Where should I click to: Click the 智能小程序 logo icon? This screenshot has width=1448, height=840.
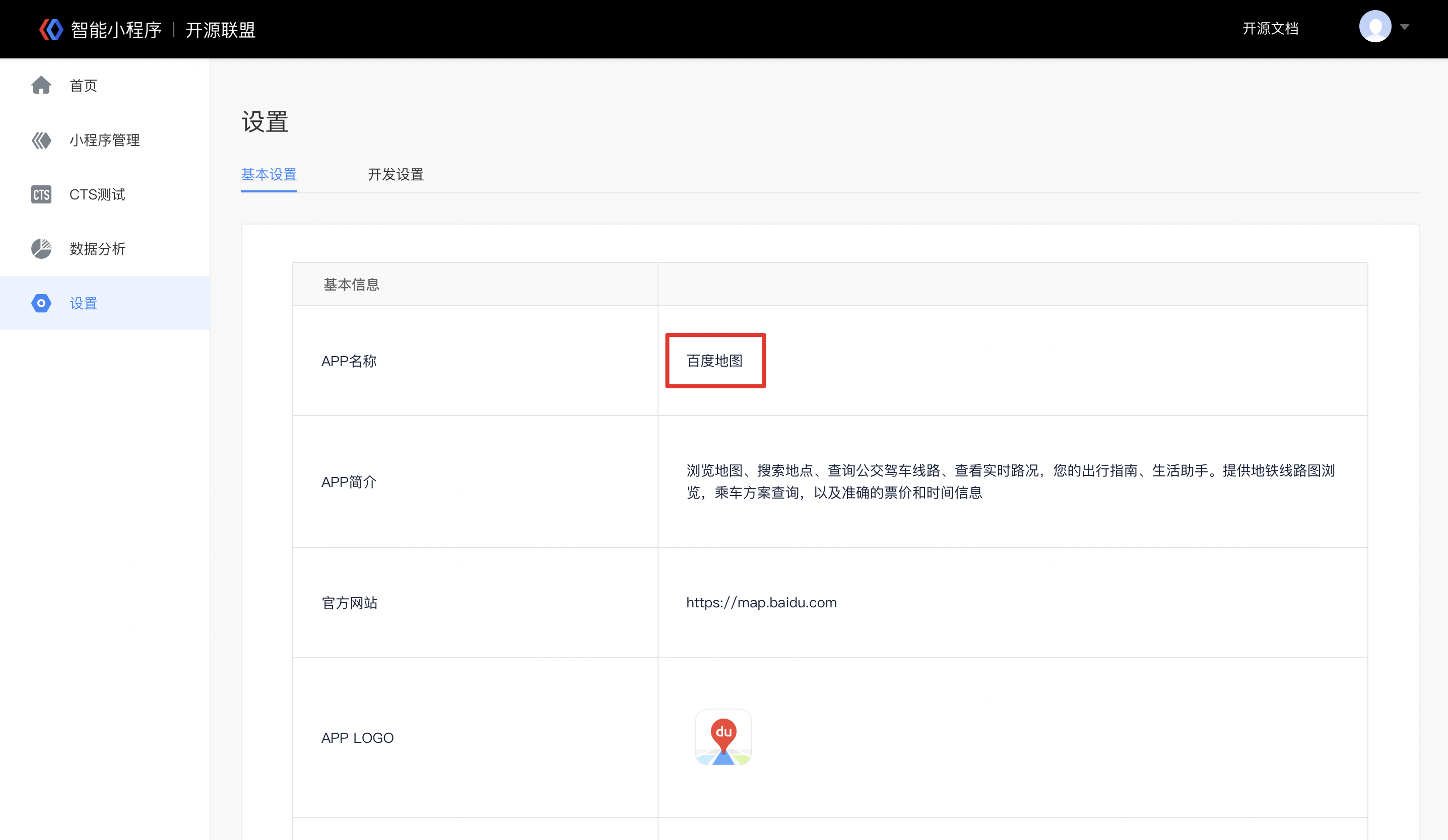click(51, 29)
